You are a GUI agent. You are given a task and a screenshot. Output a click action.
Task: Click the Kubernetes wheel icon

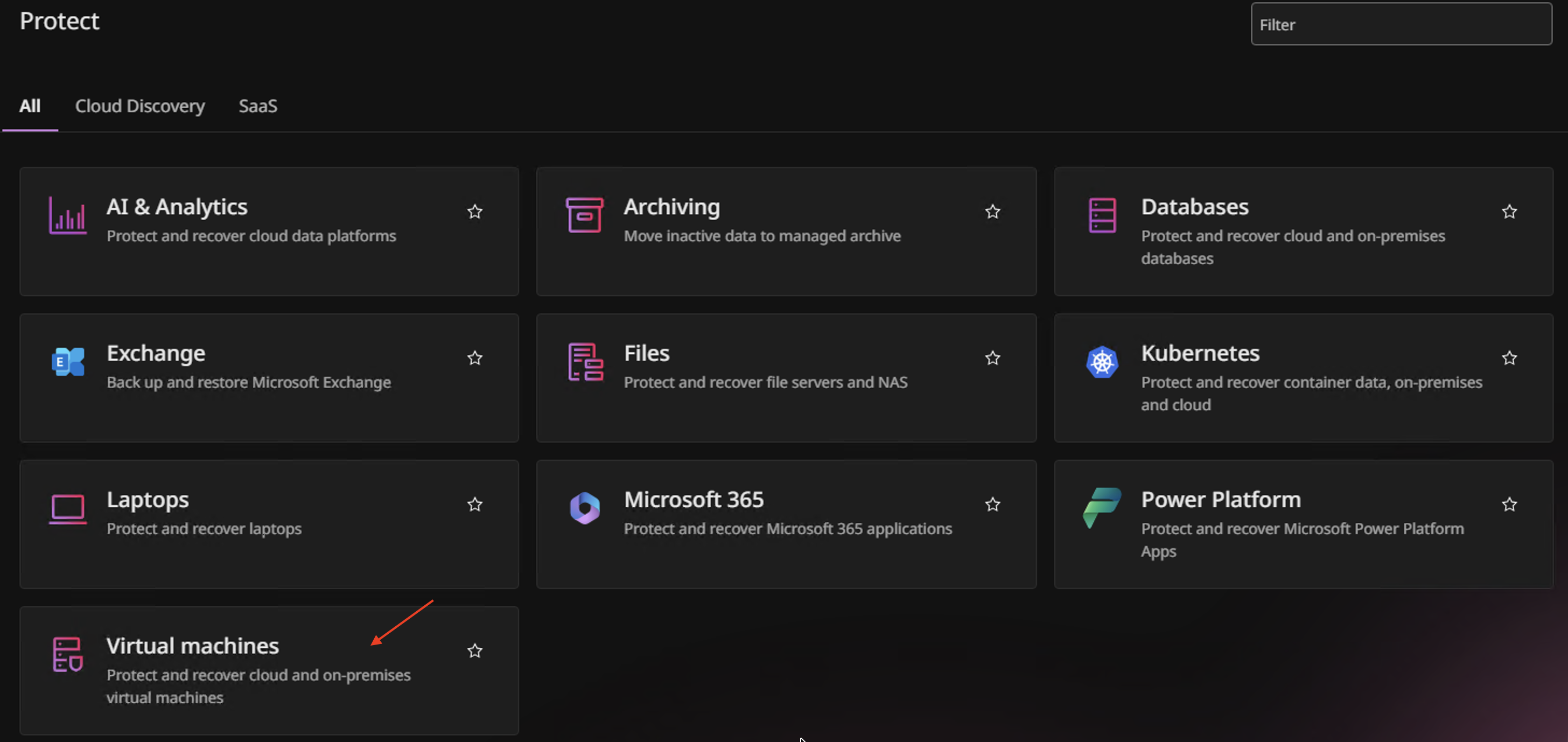coord(1102,362)
